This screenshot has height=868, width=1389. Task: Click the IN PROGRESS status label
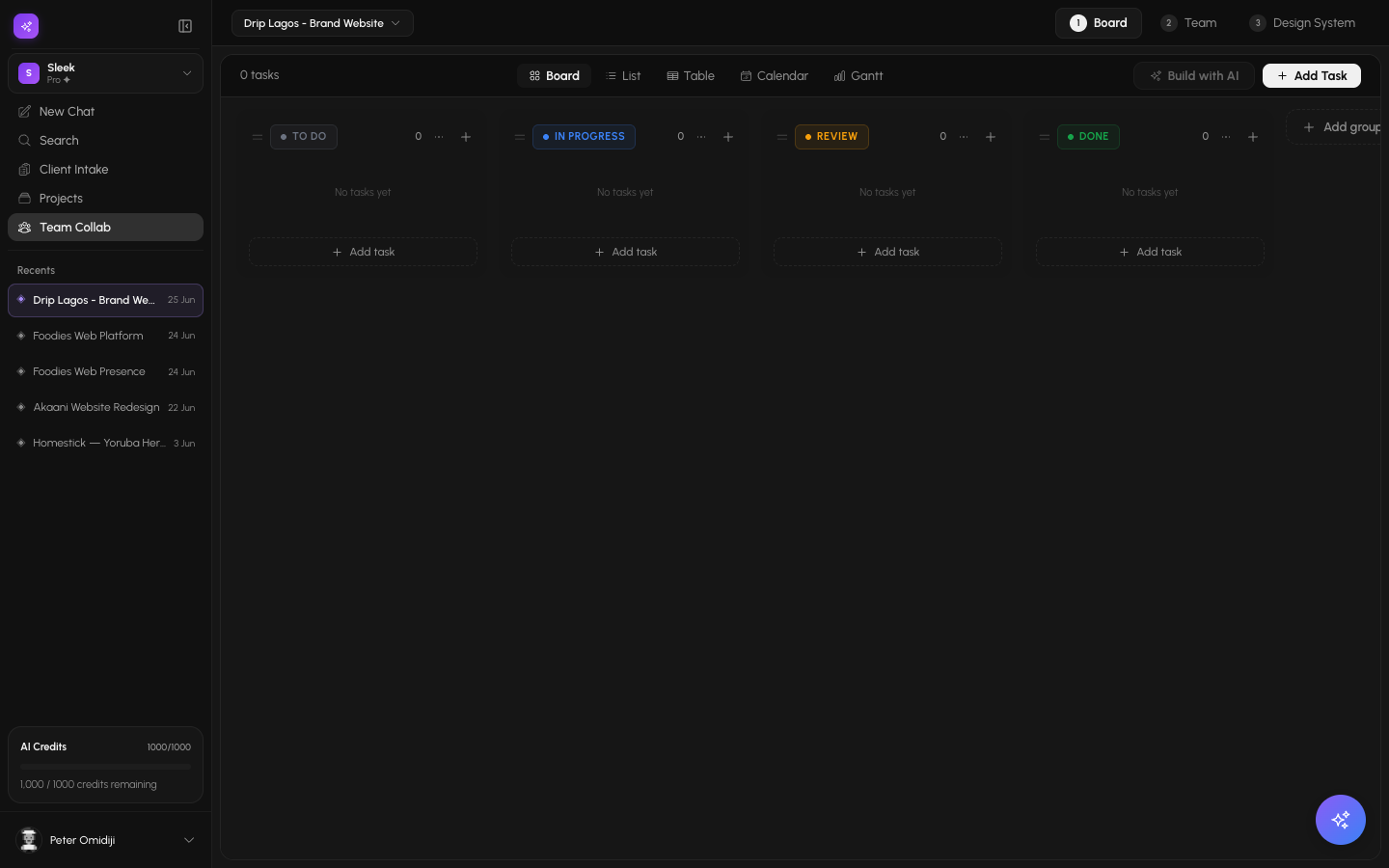[x=584, y=137]
